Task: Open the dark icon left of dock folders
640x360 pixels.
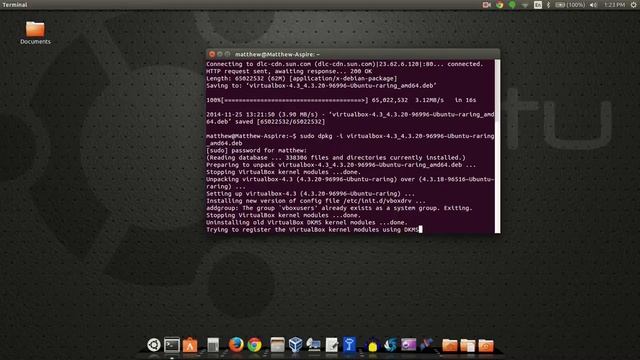Action: pyautogui.click(x=427, y=345)
